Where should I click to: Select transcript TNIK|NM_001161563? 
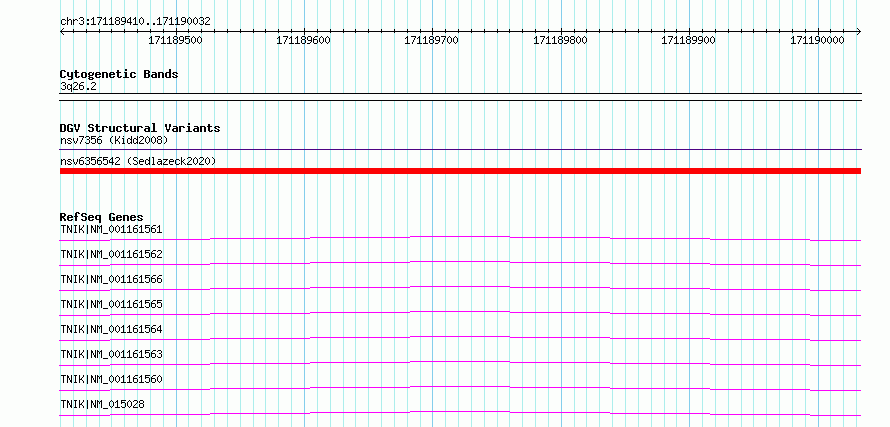(111, 354)
